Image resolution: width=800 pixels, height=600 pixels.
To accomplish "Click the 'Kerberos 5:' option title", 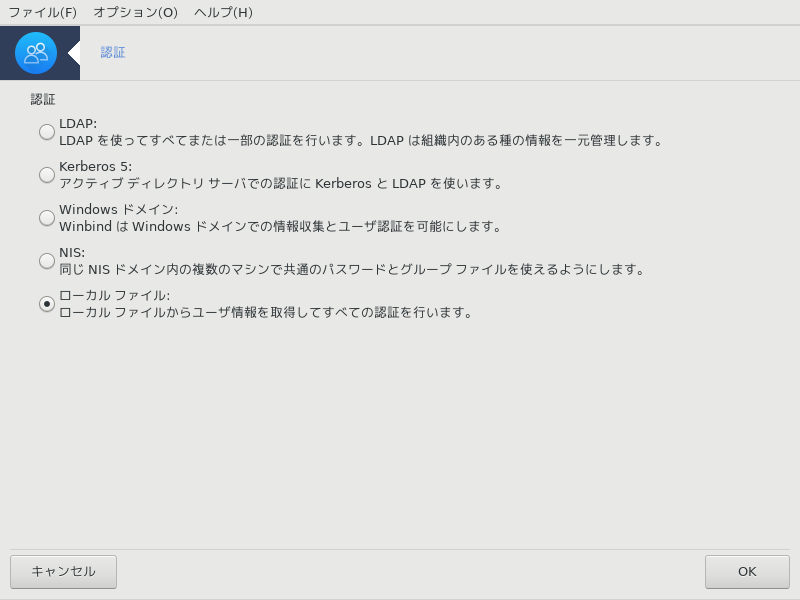I will [x=95, y=166].
